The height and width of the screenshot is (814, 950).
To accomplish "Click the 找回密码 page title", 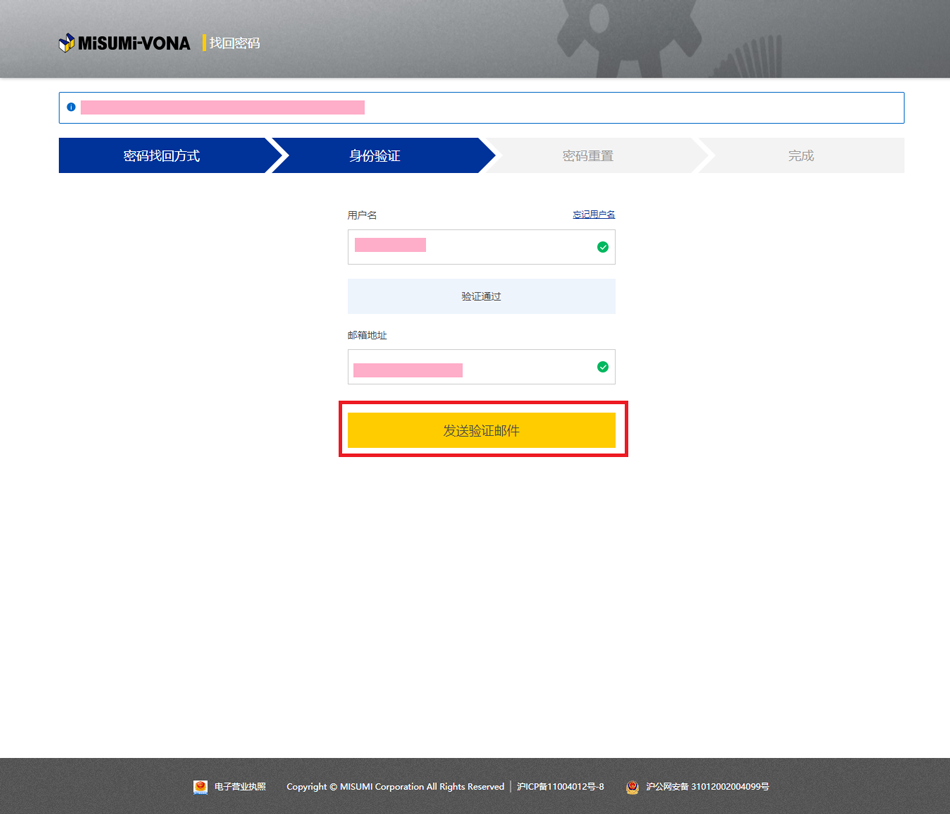I will (x=234, y=43).
